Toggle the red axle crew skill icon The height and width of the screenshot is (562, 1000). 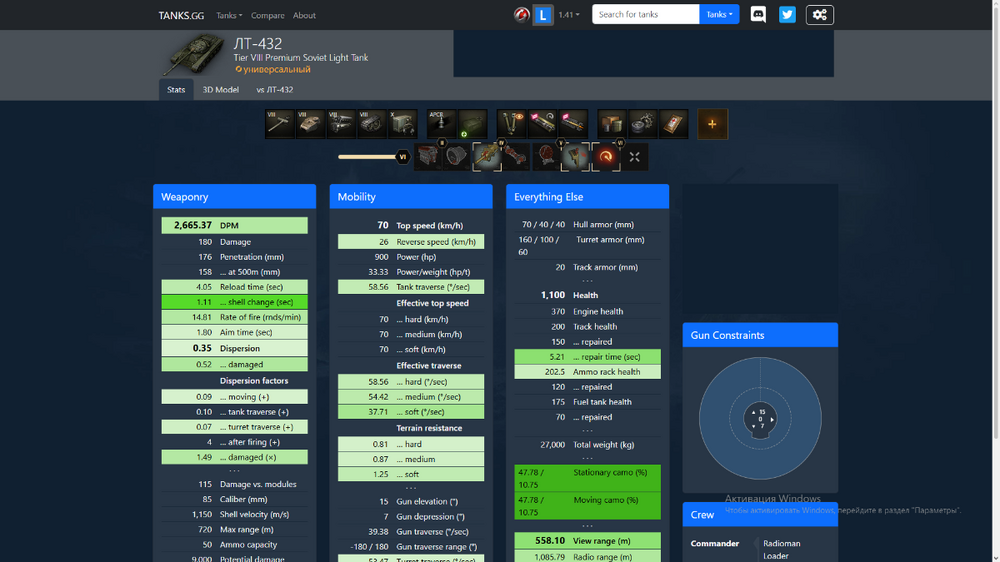516,156
